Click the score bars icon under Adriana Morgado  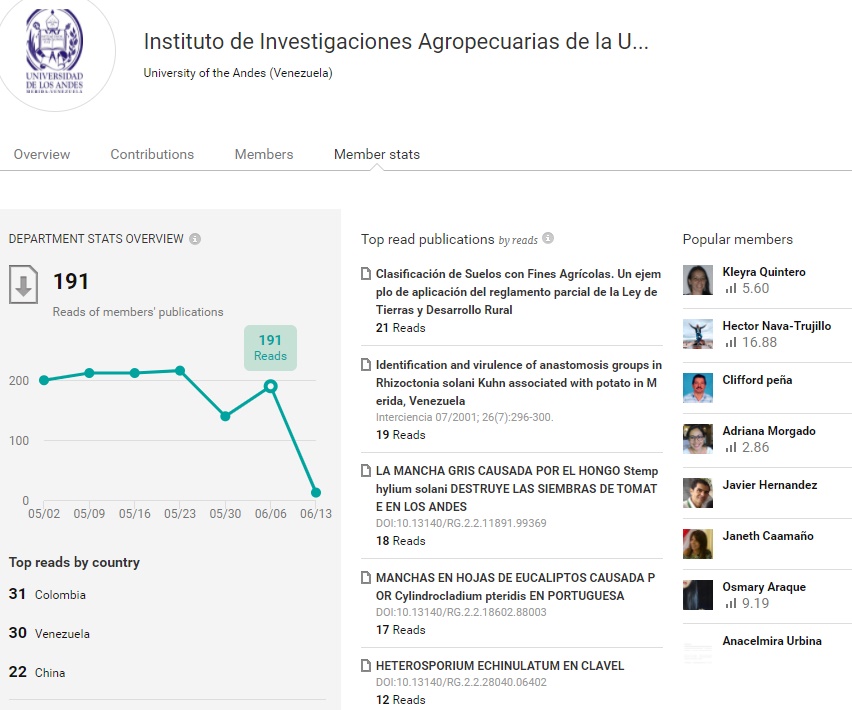[731, 447]
